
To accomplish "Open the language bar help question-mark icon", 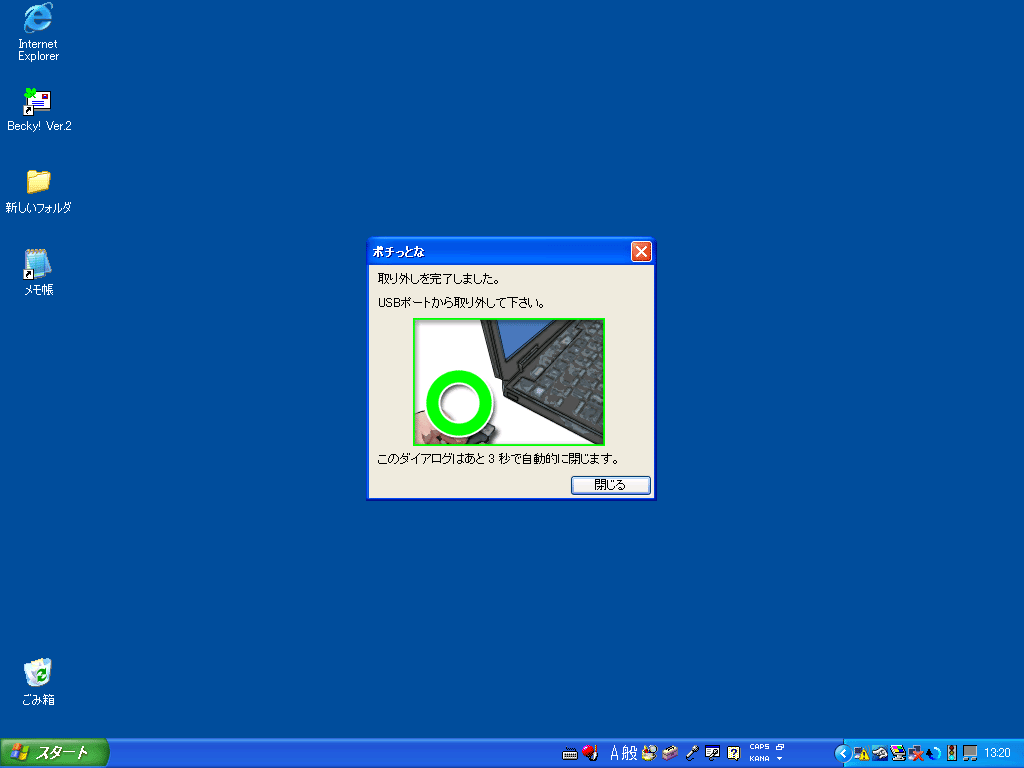I will pos(733,753).
